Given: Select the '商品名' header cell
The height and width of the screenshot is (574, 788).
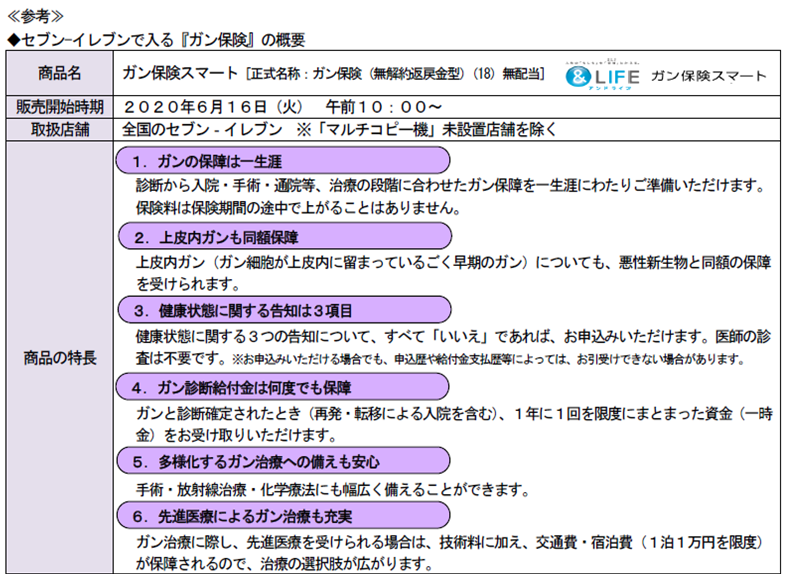Looking at the screenshot, I should click(x=59, y=73).
